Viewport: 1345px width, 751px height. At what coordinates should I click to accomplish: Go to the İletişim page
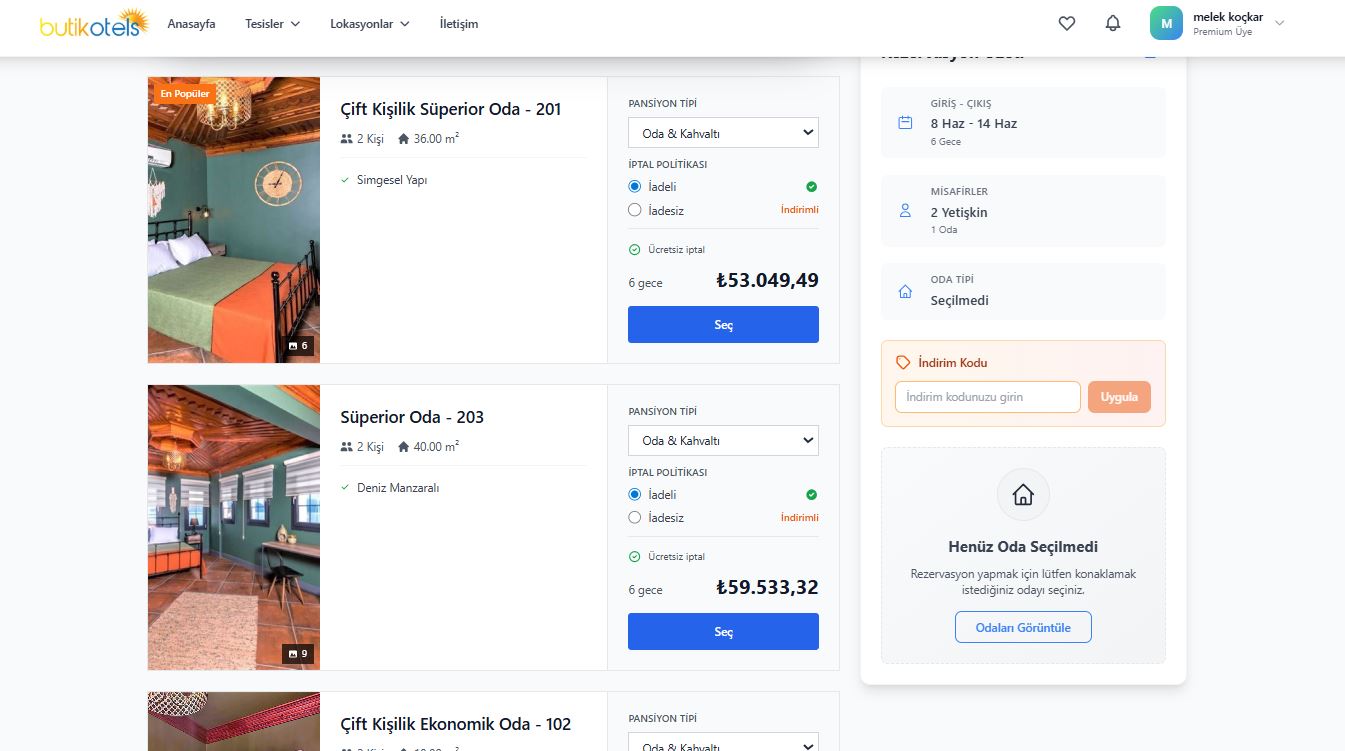coord(459,24)
